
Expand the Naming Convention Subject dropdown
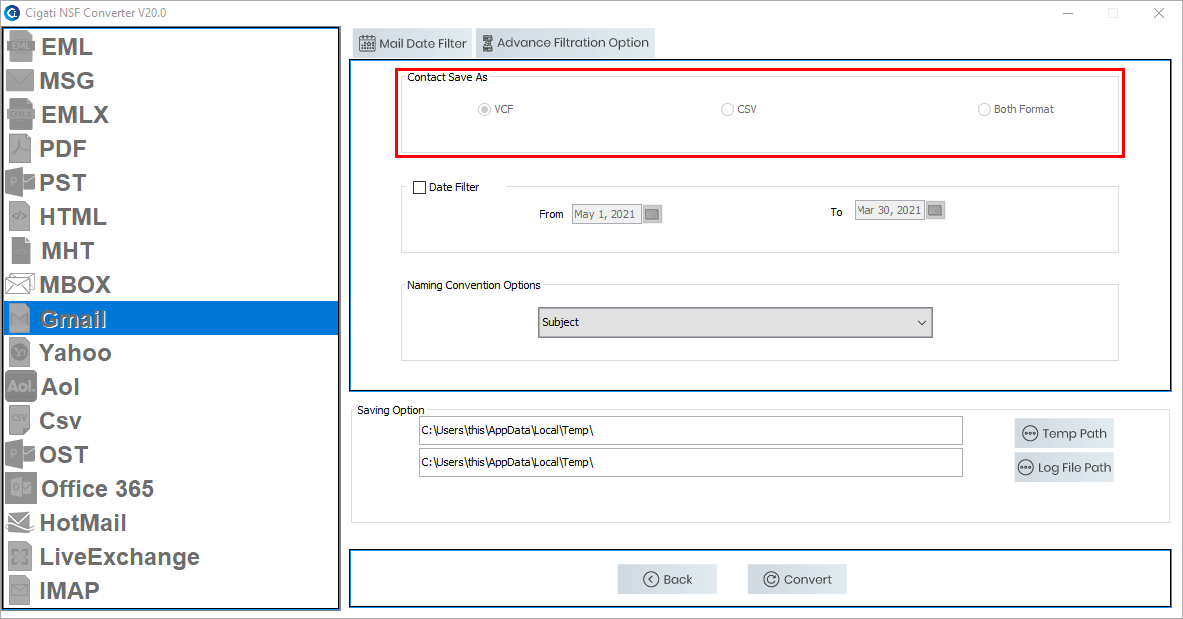pos(736,322)
